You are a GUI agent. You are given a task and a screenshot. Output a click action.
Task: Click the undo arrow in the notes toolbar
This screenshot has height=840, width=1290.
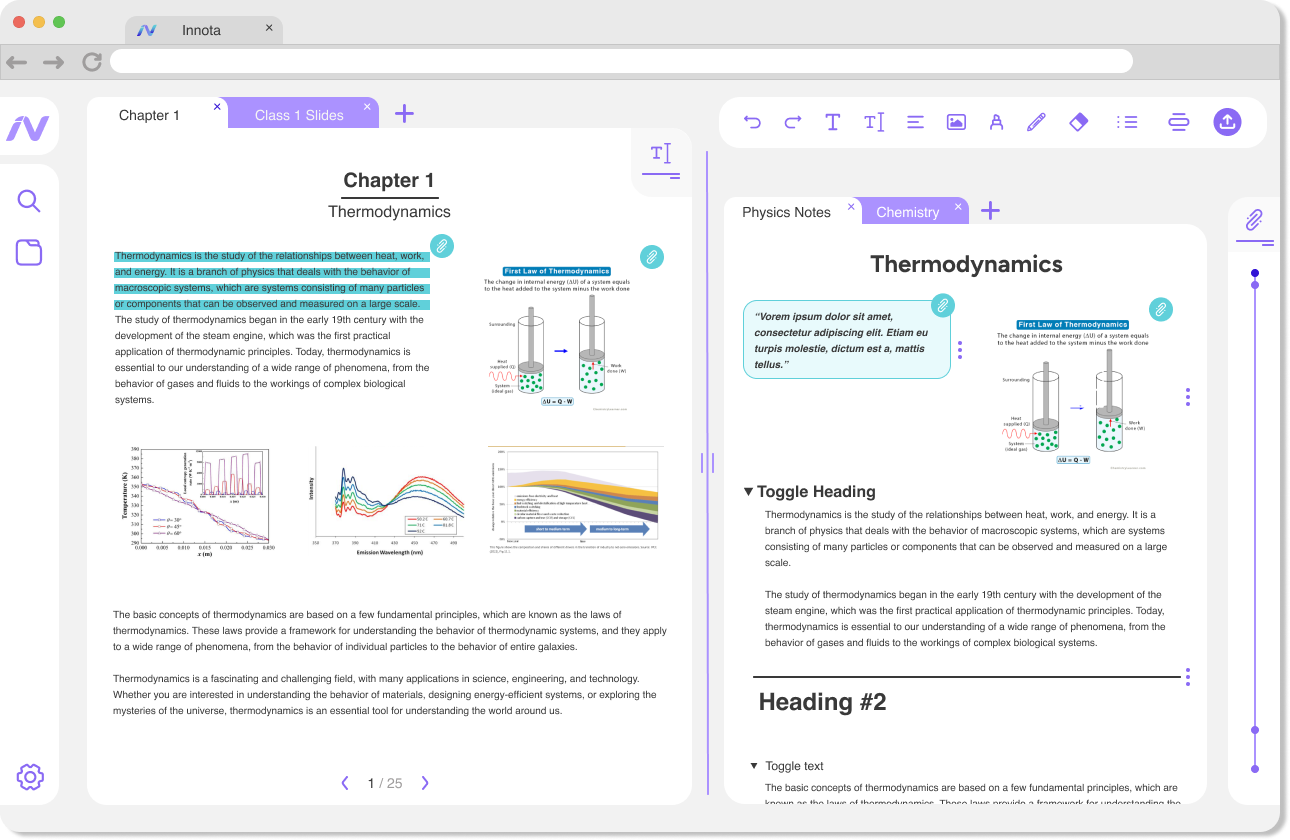pos(753,122)
